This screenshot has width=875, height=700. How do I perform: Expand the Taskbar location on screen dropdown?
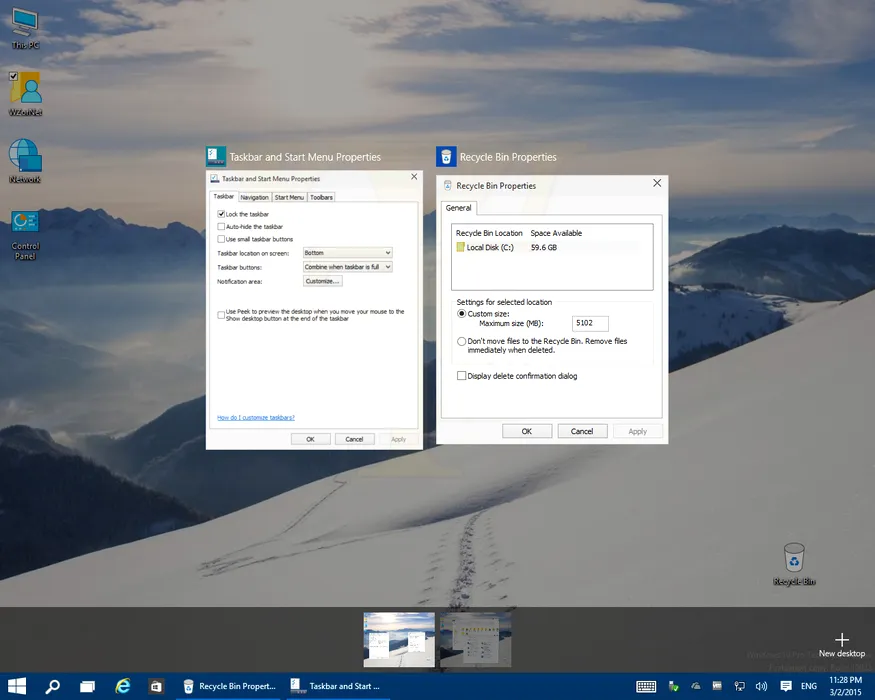[x=347, y=253]
